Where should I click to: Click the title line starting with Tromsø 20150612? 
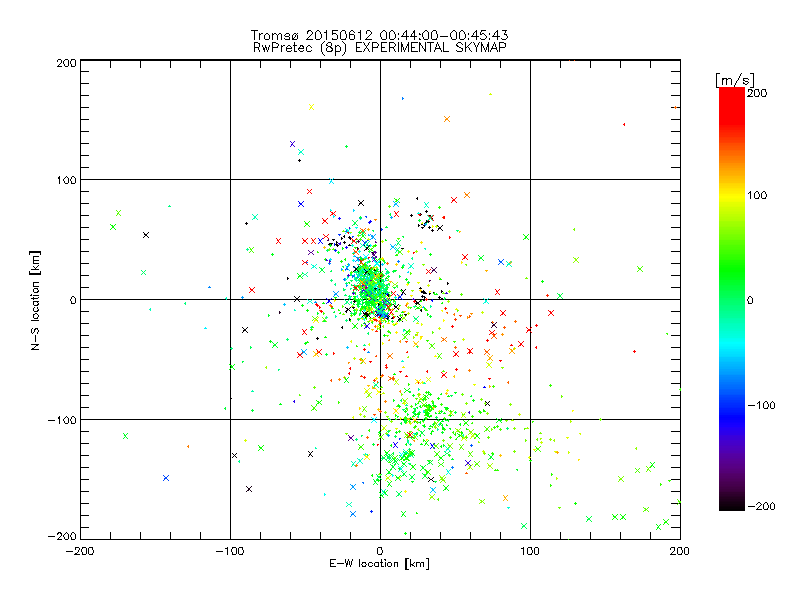coord(380,35)
